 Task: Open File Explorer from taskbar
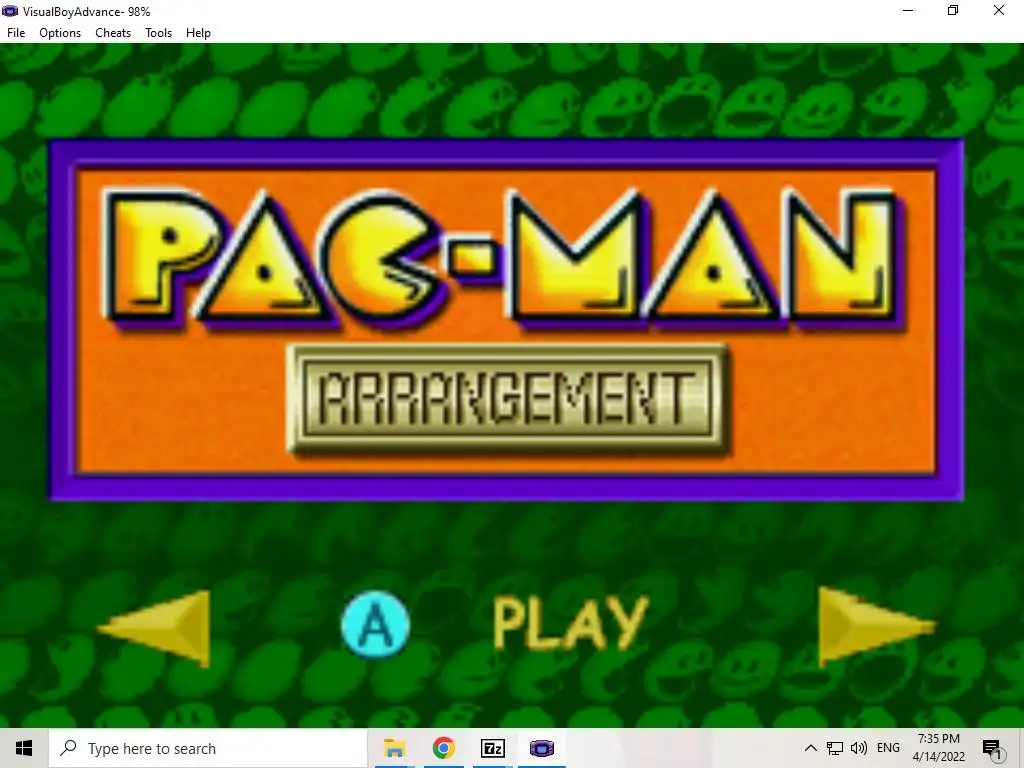[x=394, y=748]
